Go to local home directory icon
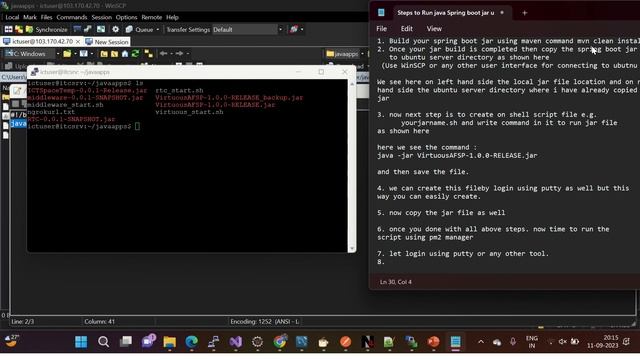640x360 pixels. [125, 53]
